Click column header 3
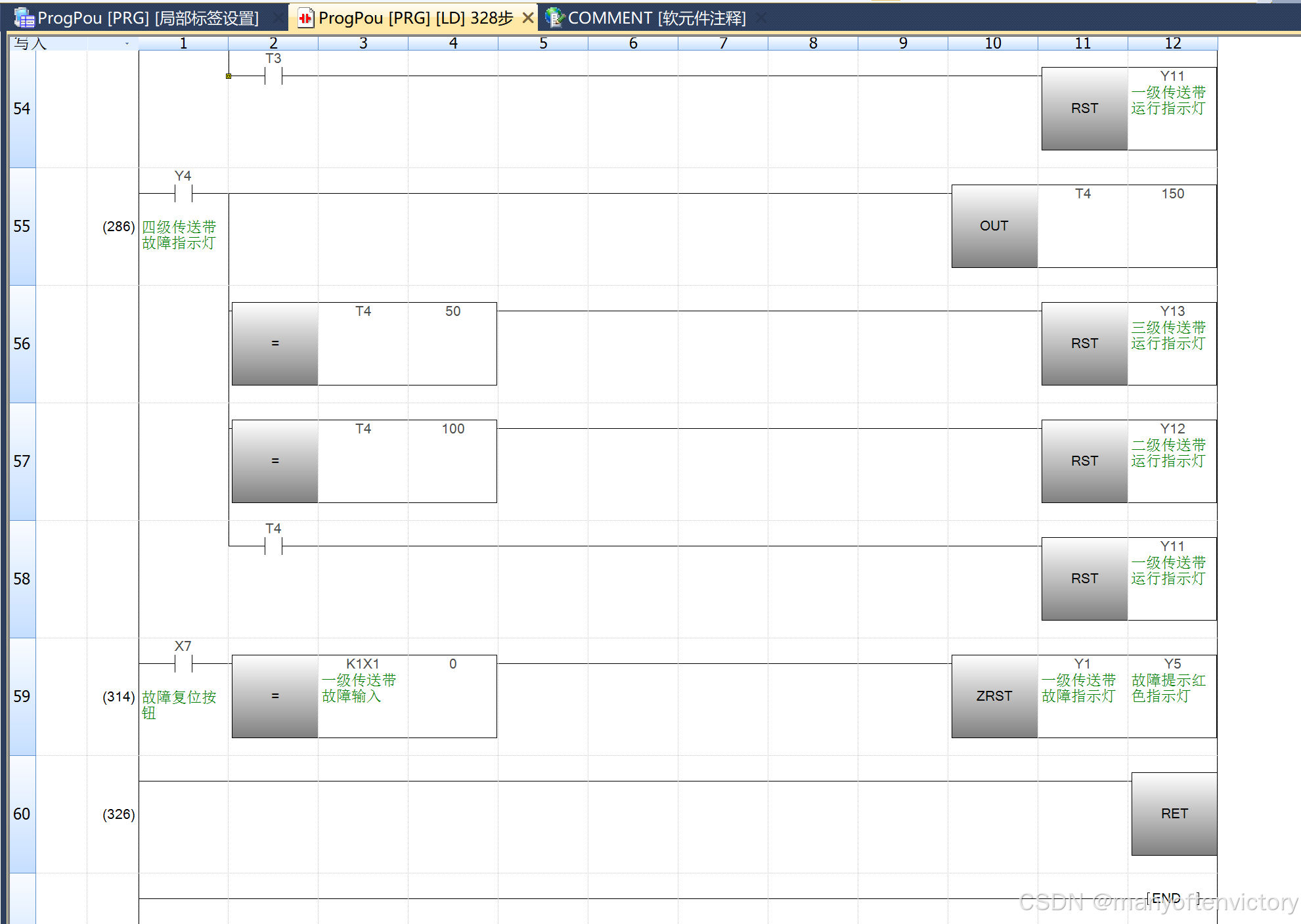Viewport: 1301px width, 924px height. click(x=363, y=43)
